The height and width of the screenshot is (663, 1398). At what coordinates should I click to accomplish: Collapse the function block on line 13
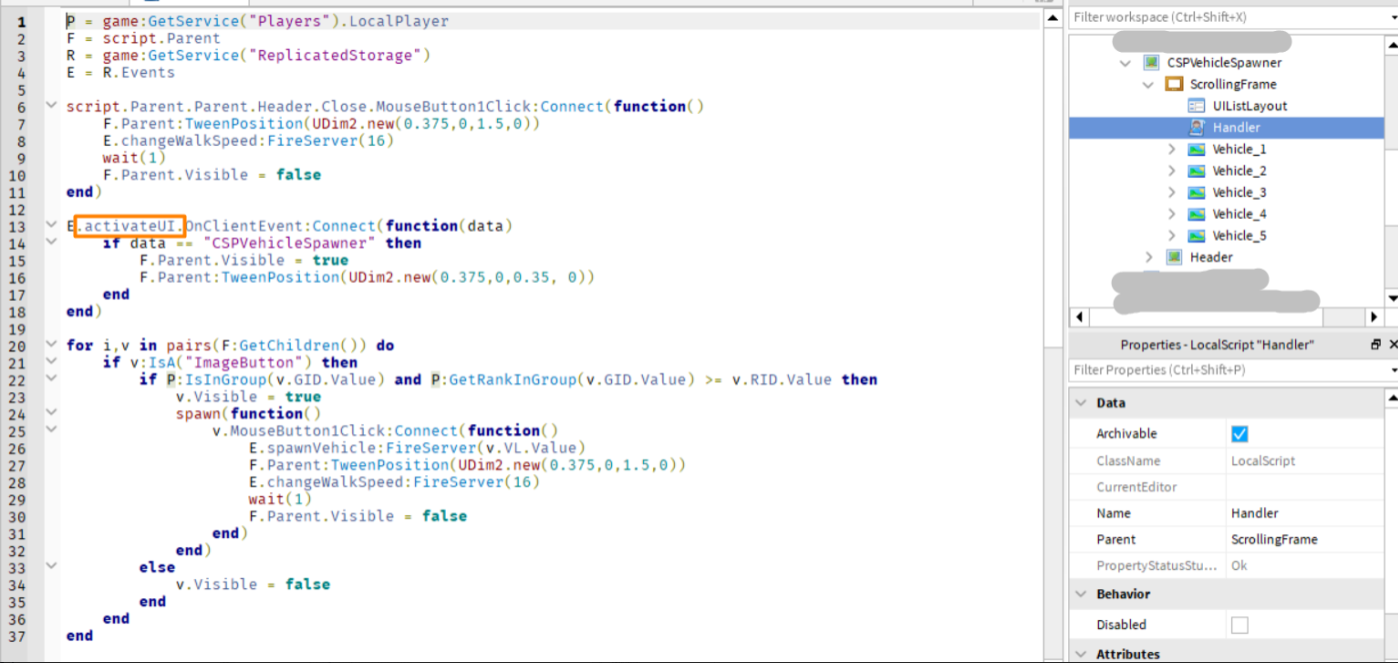click(51, 225)
